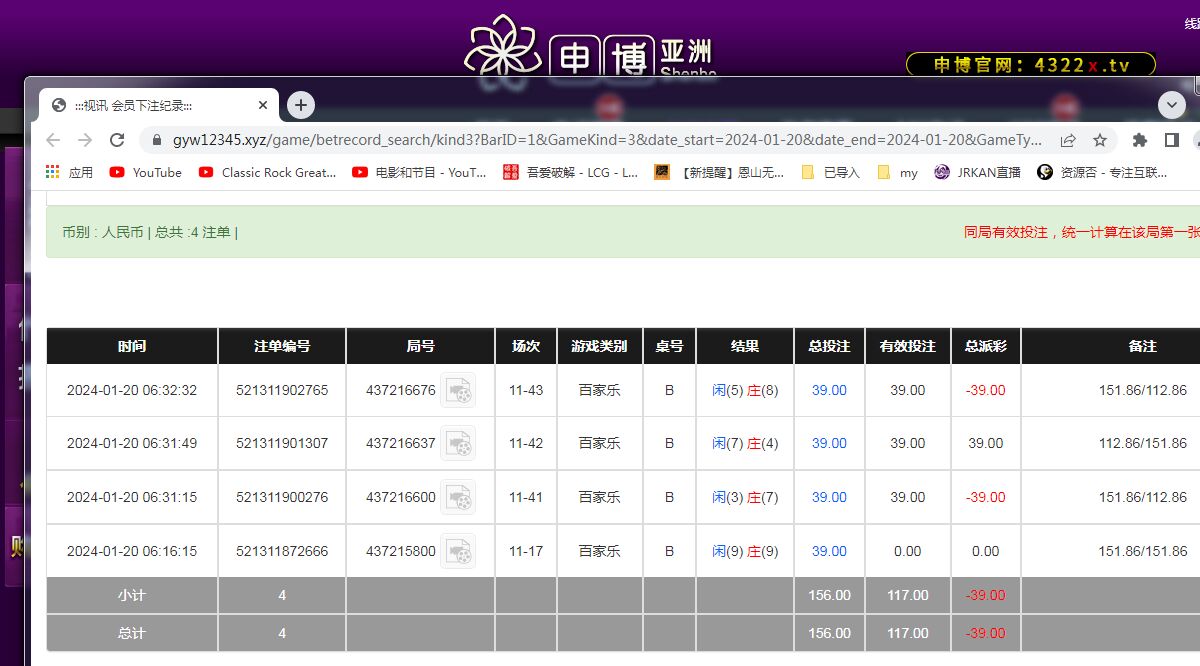Open the extensions puzzle icon
Viewport: 1200px width, 666px height.
coord(1140,140)
